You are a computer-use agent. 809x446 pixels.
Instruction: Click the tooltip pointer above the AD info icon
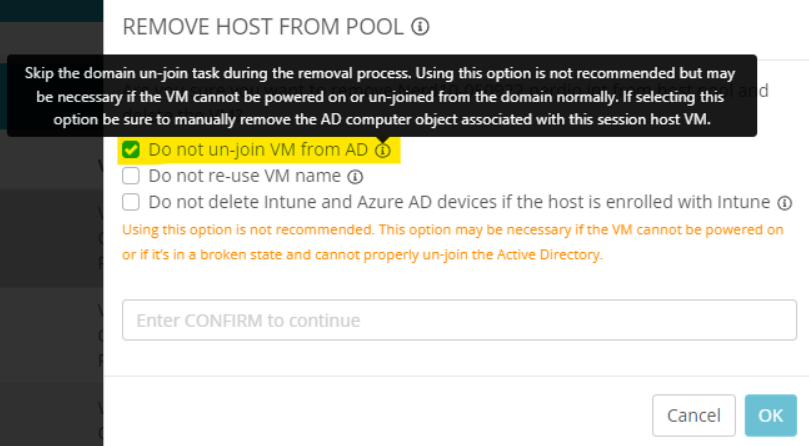point(382,139)
